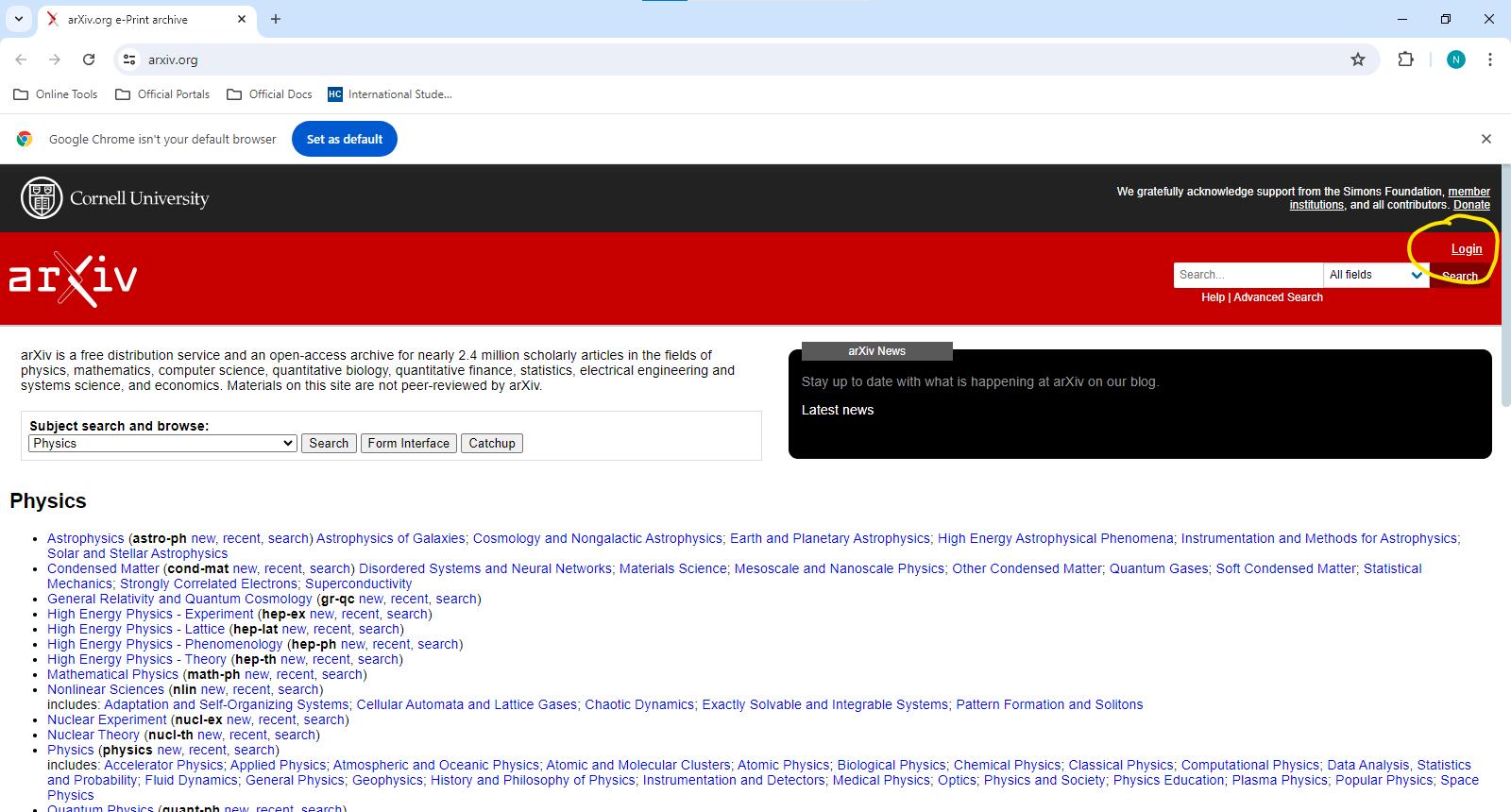Open the Astrophysics category link
1511x812 pixels.
pos(86,538)
